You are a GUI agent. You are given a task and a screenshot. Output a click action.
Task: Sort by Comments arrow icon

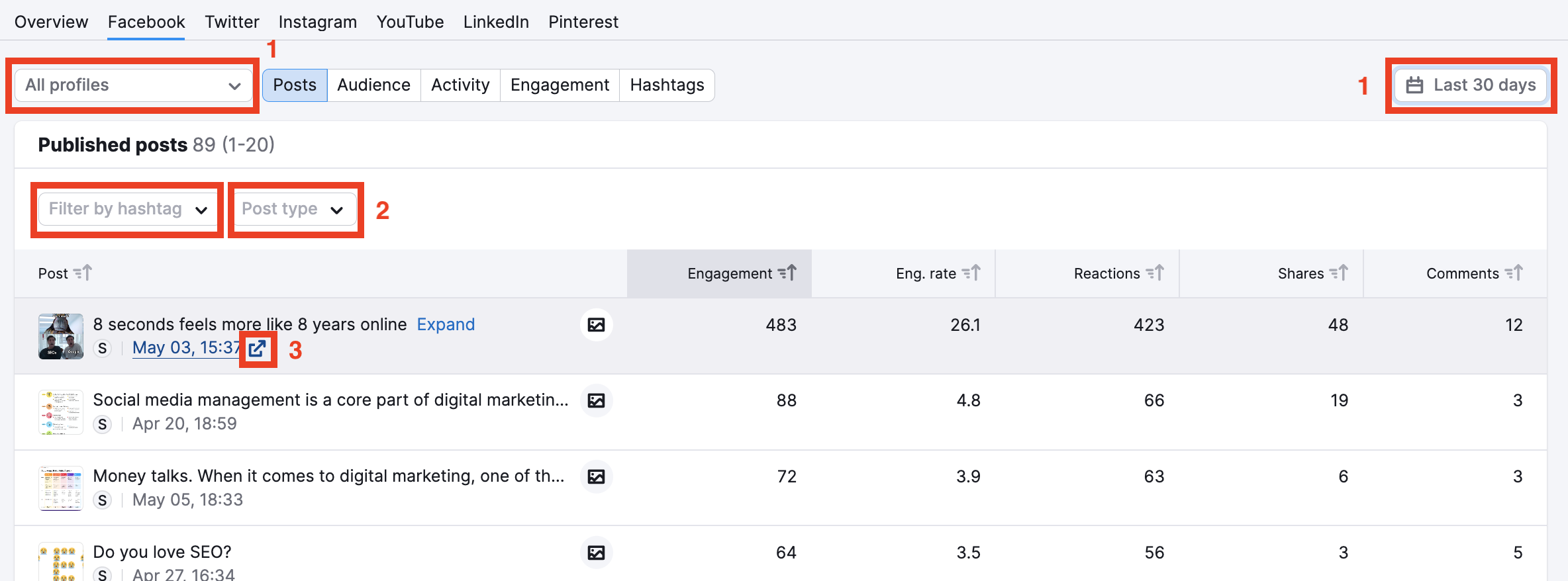(x=1514, y=273)
